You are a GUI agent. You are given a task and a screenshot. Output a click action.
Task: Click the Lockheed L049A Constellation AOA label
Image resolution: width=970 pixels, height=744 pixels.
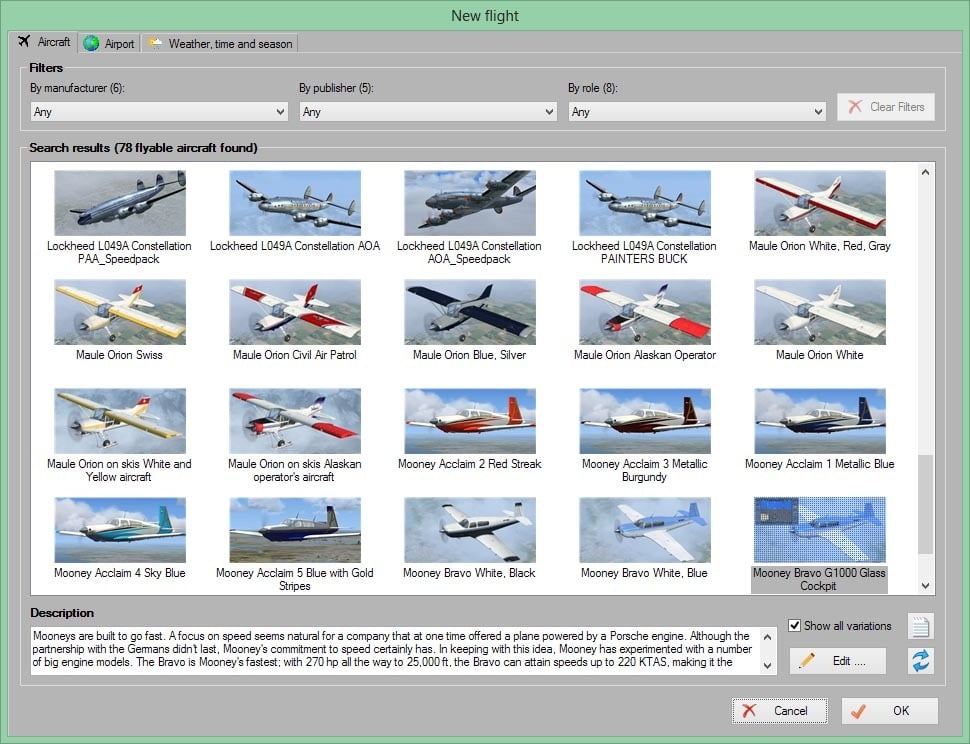click(294, 246)
